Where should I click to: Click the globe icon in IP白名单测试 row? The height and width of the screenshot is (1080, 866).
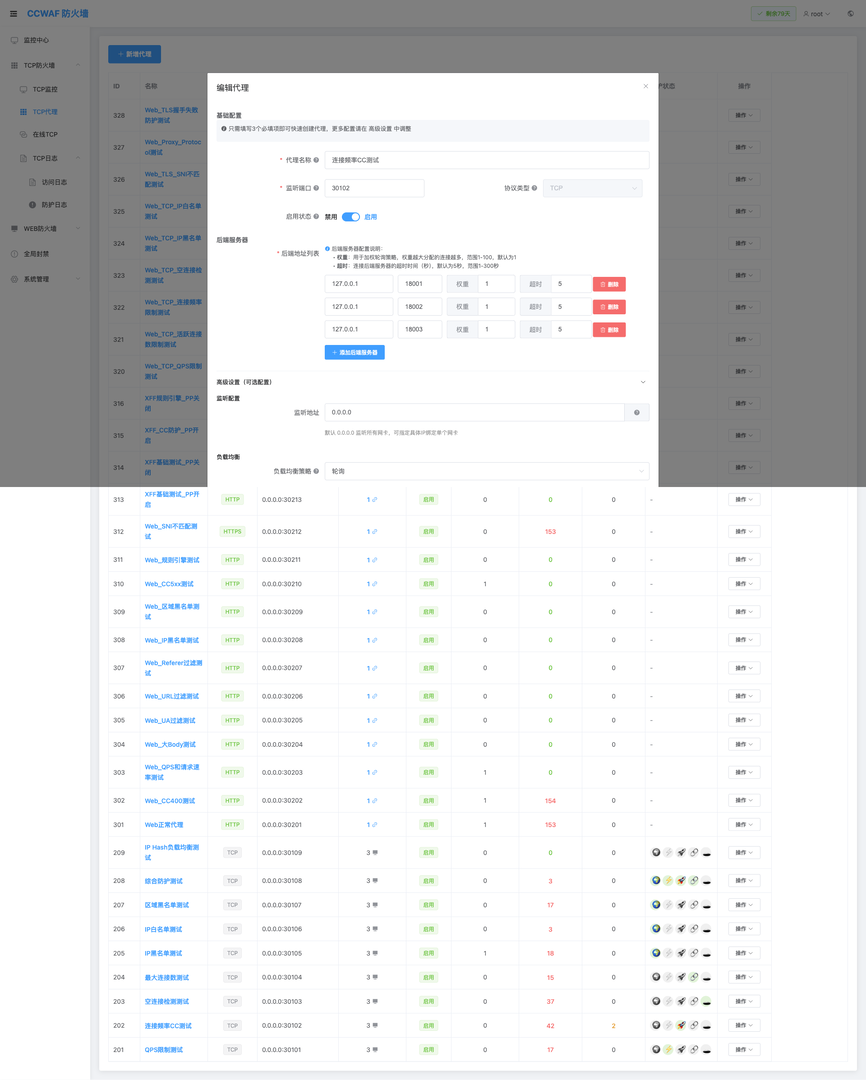(x=656, y=928)
